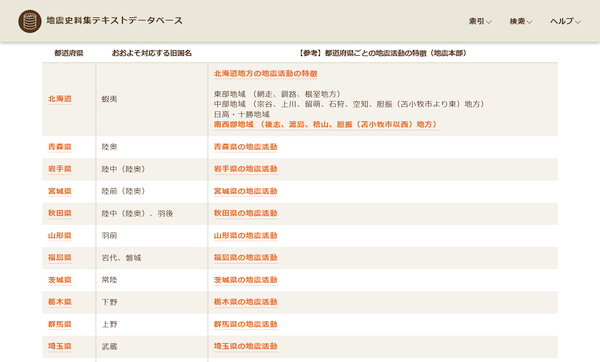Screen dimensions: 600x362
Task: Open the 北海道 prefecture link
Action: click(x=60, y=99)
